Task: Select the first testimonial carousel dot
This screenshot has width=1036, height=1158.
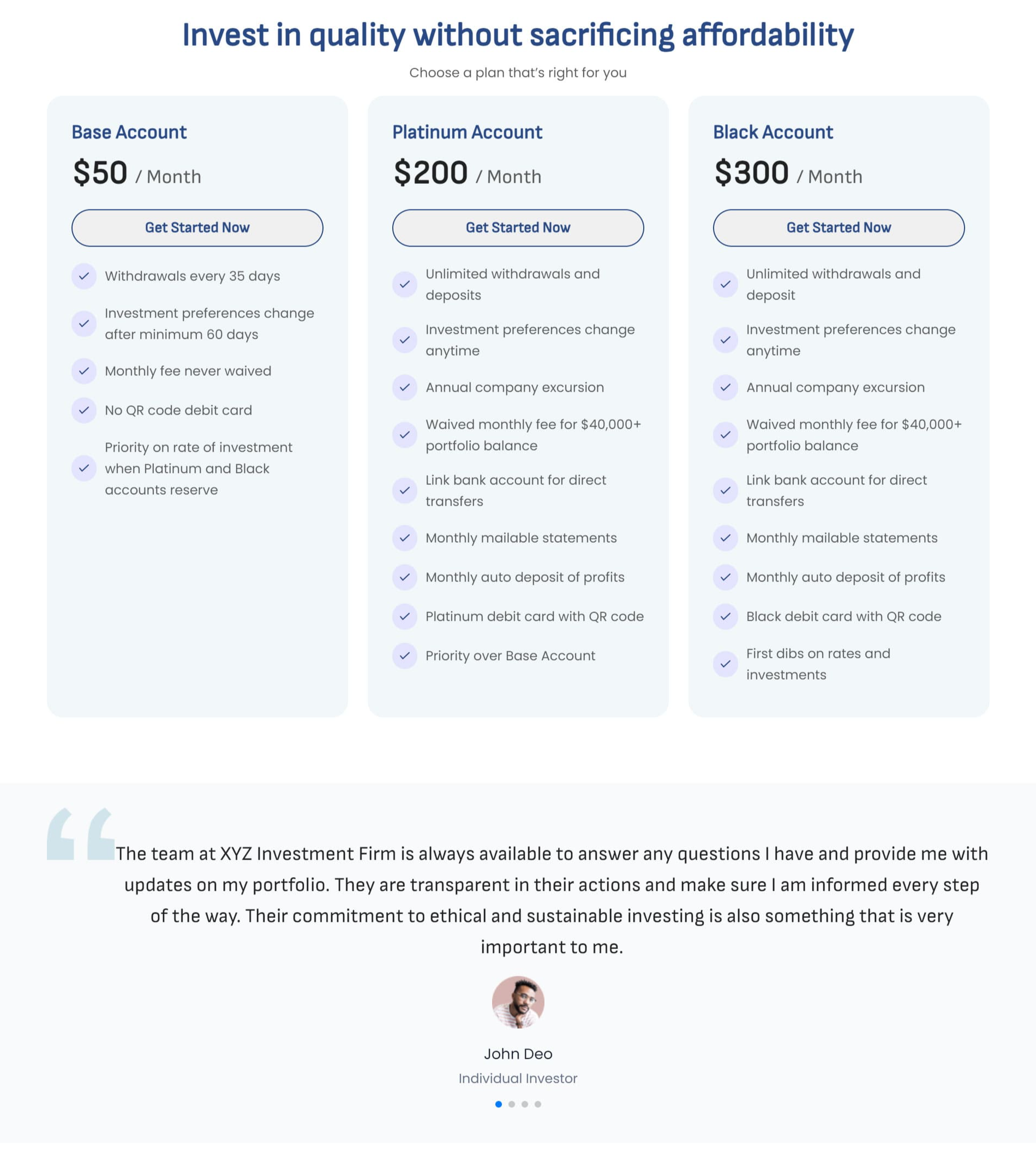Action: [499, 1104]
